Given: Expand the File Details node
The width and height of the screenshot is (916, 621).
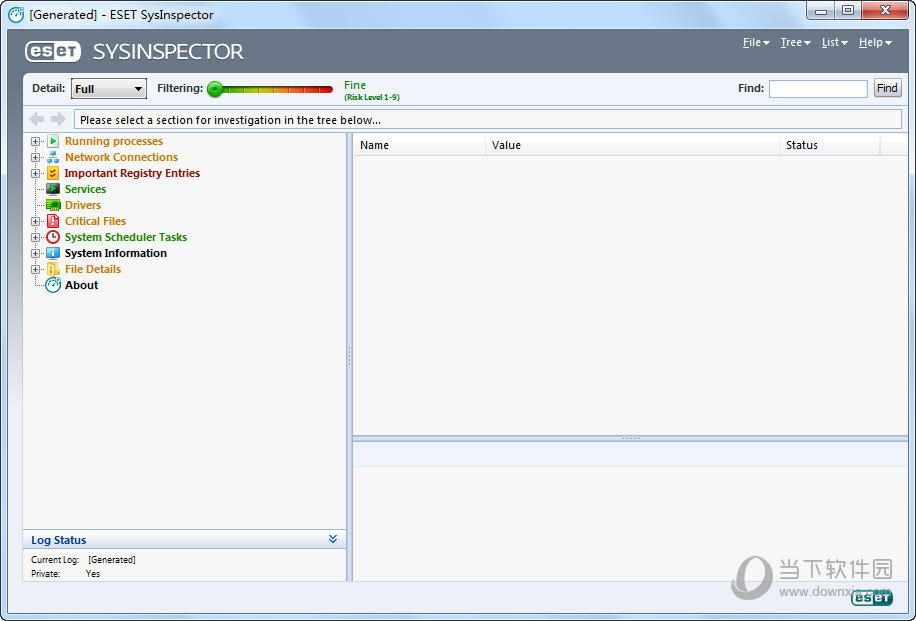Looking at the screenshot, I should pos(36,269).
